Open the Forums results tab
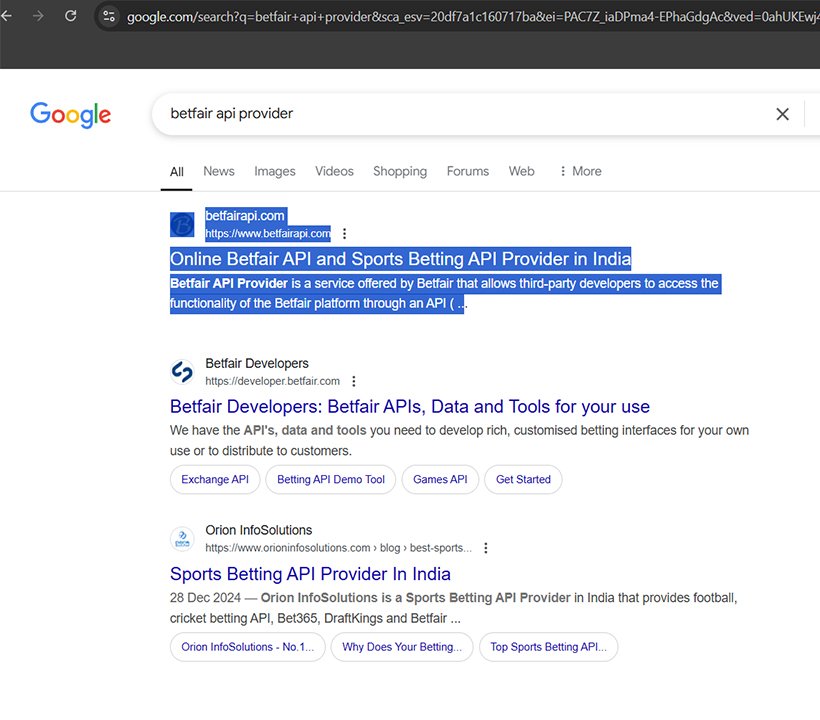 point(467,171)
